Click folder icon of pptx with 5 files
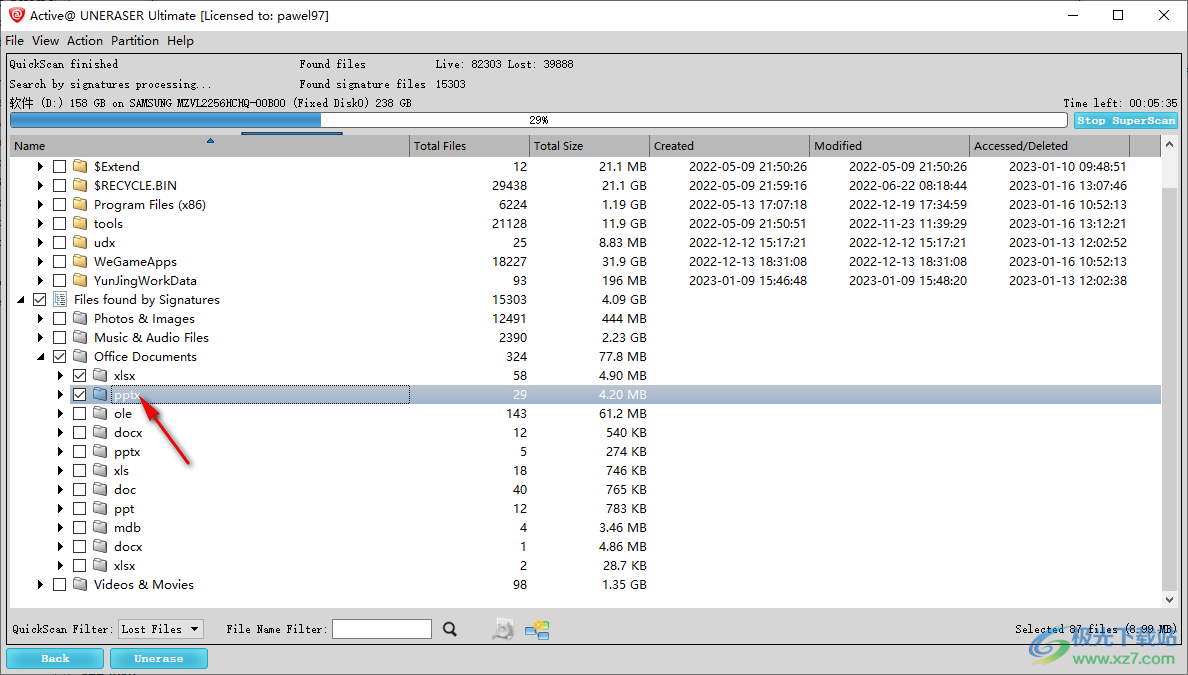 [x=100, y=451]
